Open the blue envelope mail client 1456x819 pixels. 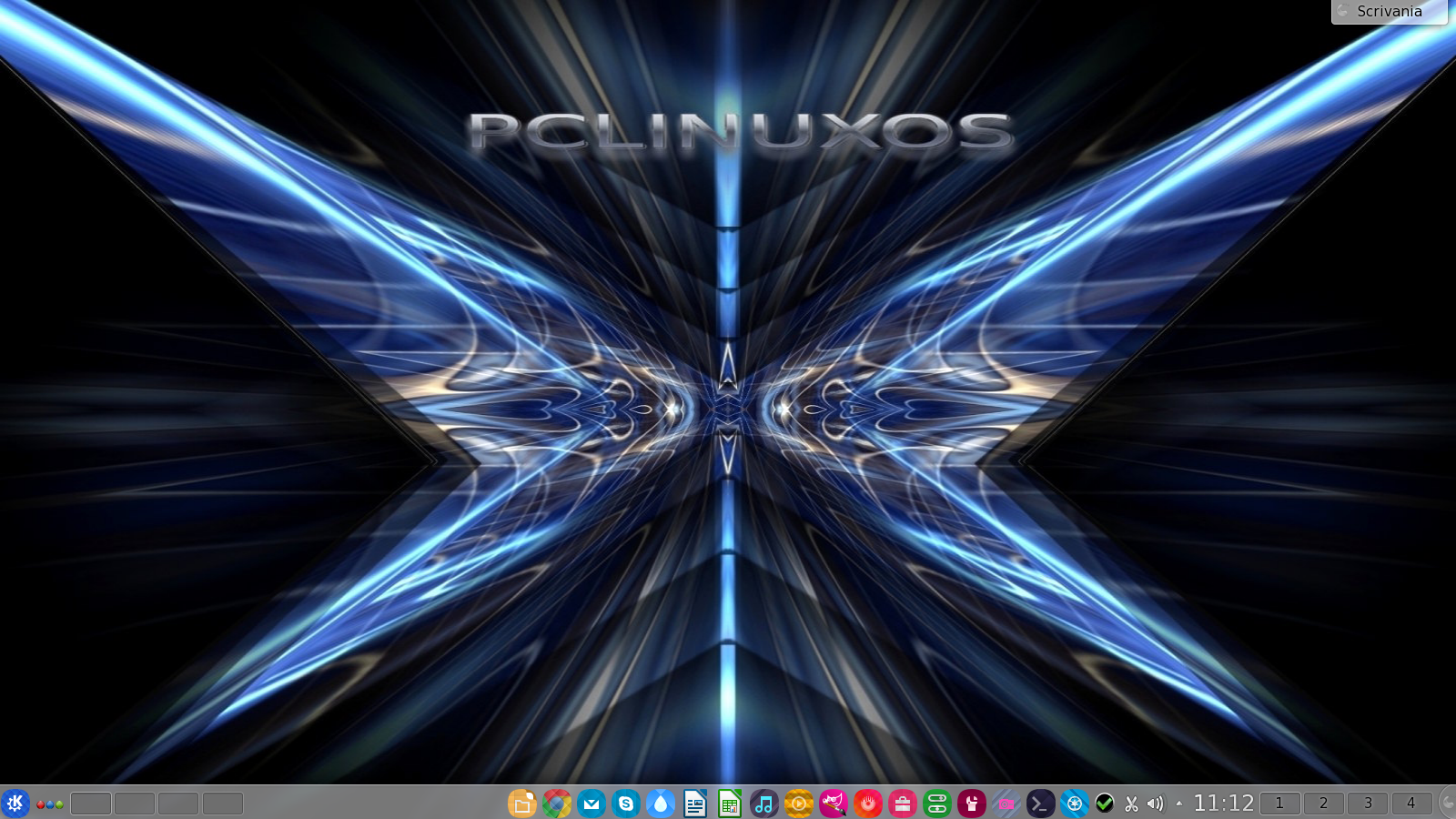[x=591, y=804]
